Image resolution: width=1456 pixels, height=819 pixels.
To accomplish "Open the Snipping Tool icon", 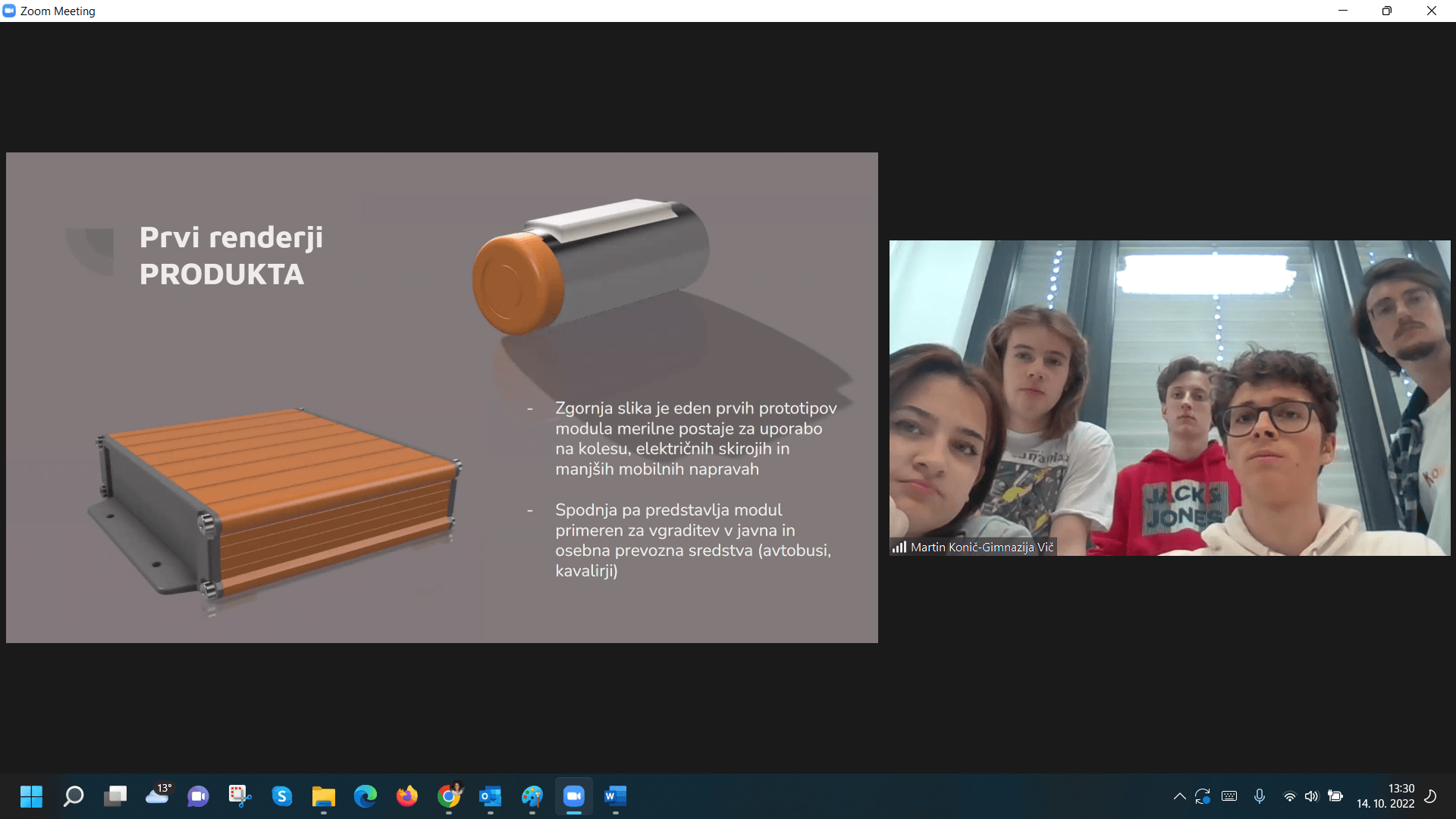I will (x=240, y=795).
